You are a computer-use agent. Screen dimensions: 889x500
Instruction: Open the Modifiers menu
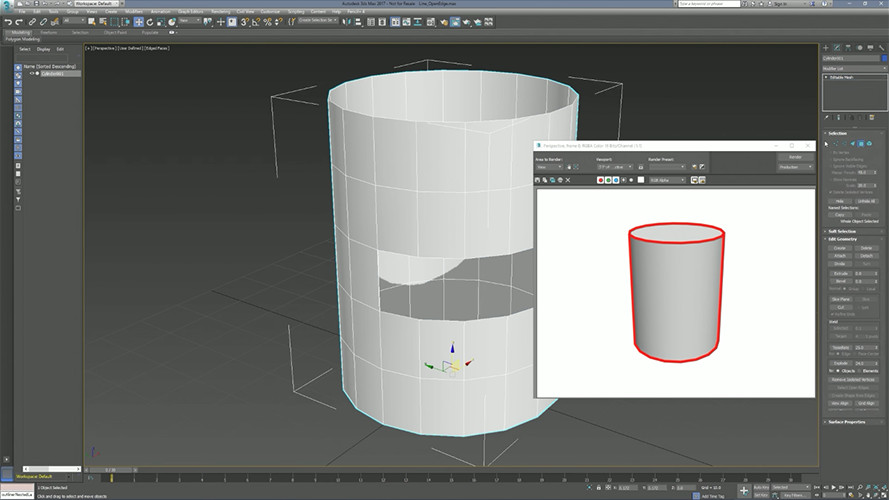pyautogui.click(x=134, y=11)
